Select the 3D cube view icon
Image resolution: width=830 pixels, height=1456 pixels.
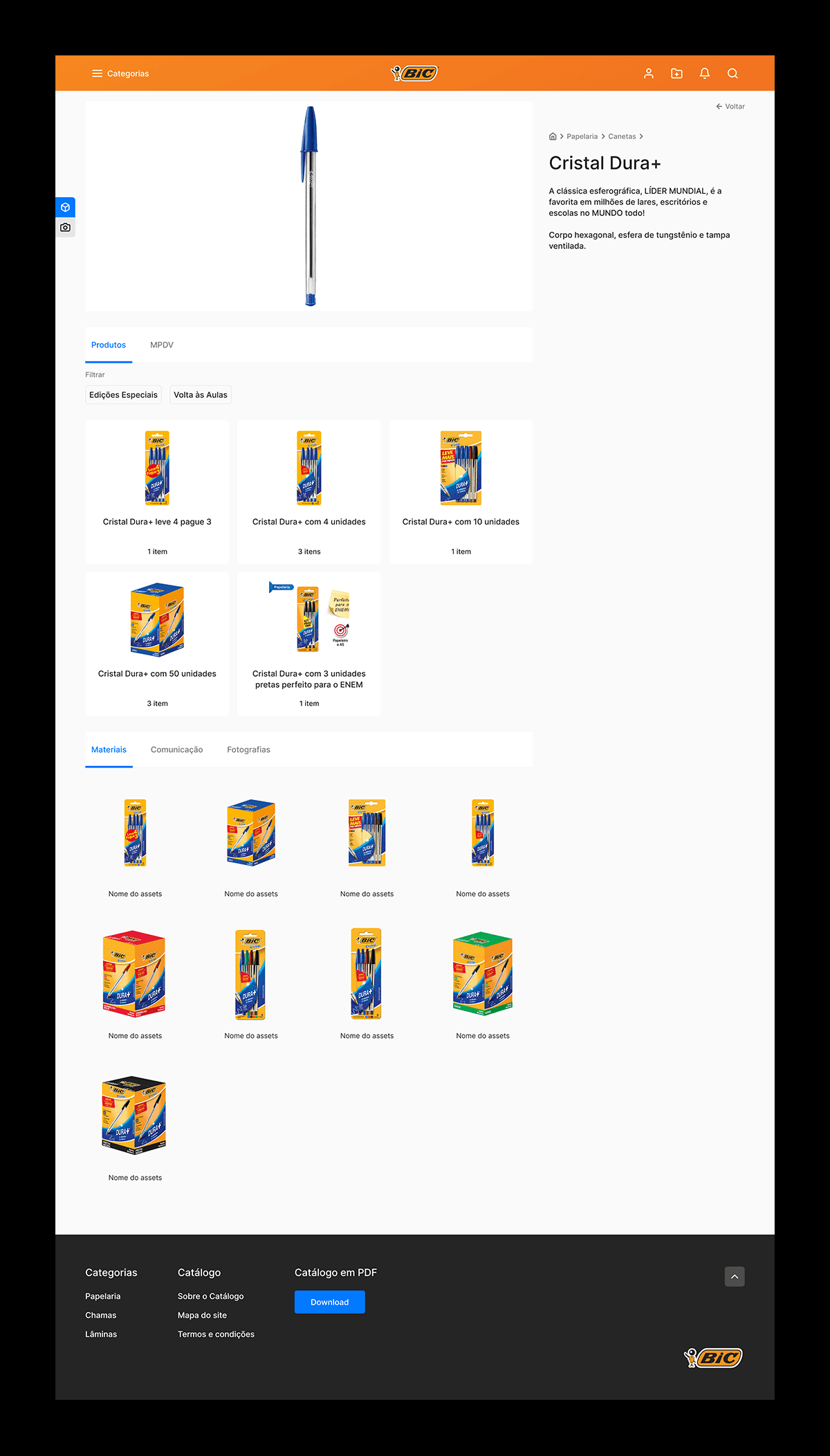click(x=65, y=207)
